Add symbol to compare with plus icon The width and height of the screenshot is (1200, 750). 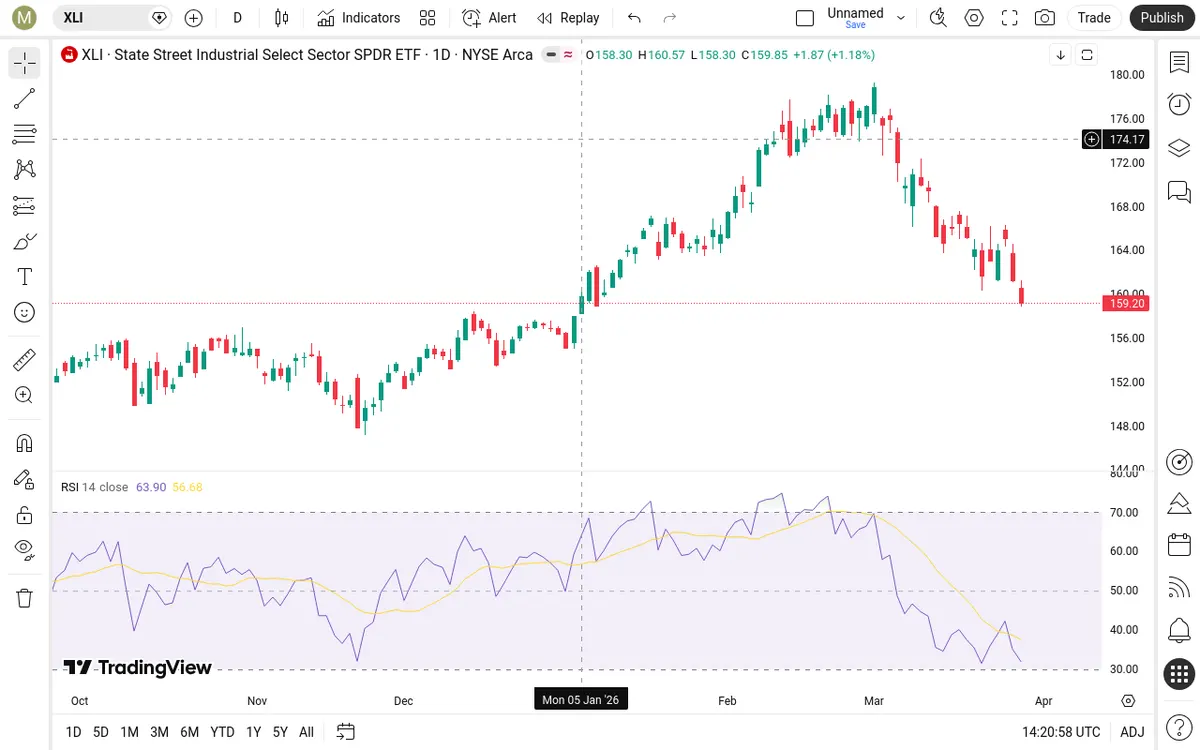[193, 18]
